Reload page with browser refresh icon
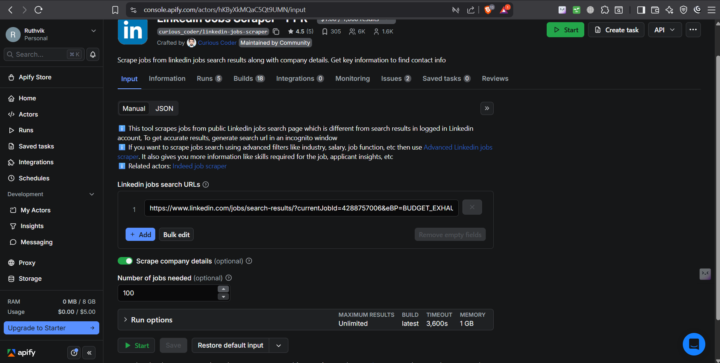This screenshot has width=720, height=363. point(39,10)
